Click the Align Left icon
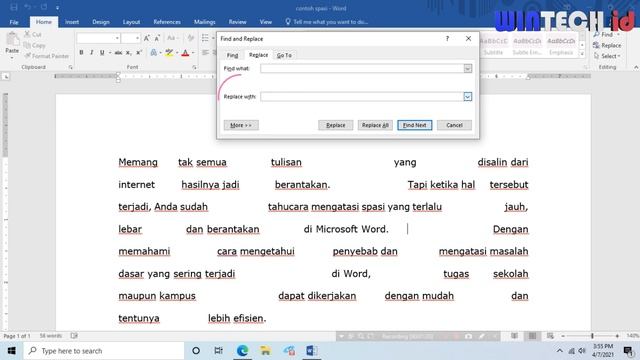640x360 pixels. (205, 53)
